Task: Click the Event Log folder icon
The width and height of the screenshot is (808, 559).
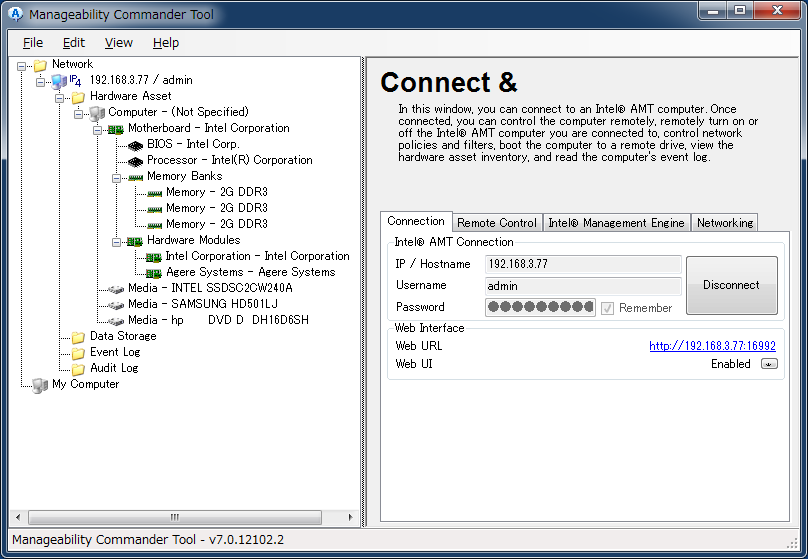Action: pos(78,352)
